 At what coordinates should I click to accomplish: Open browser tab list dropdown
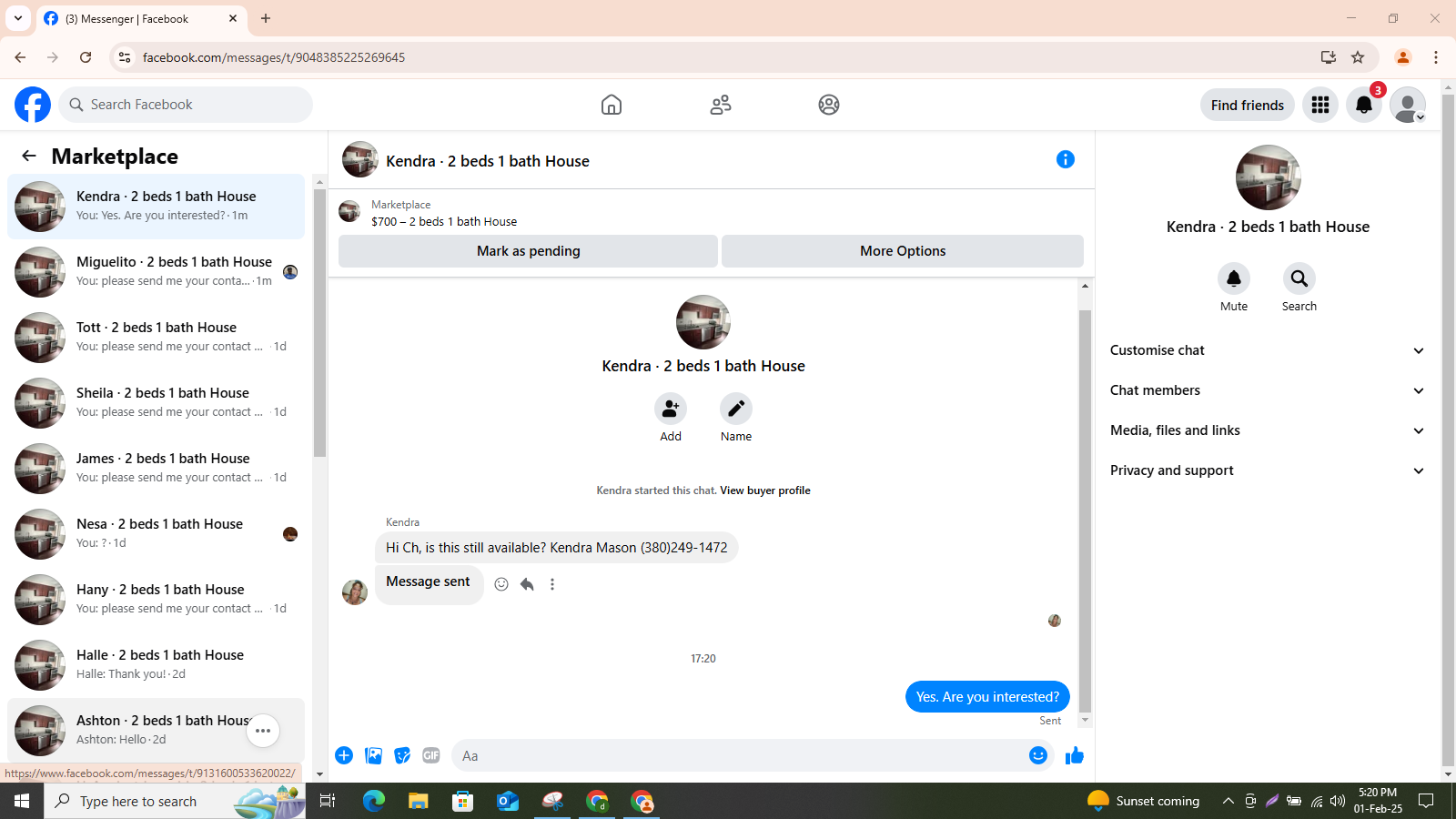[18, 18]
